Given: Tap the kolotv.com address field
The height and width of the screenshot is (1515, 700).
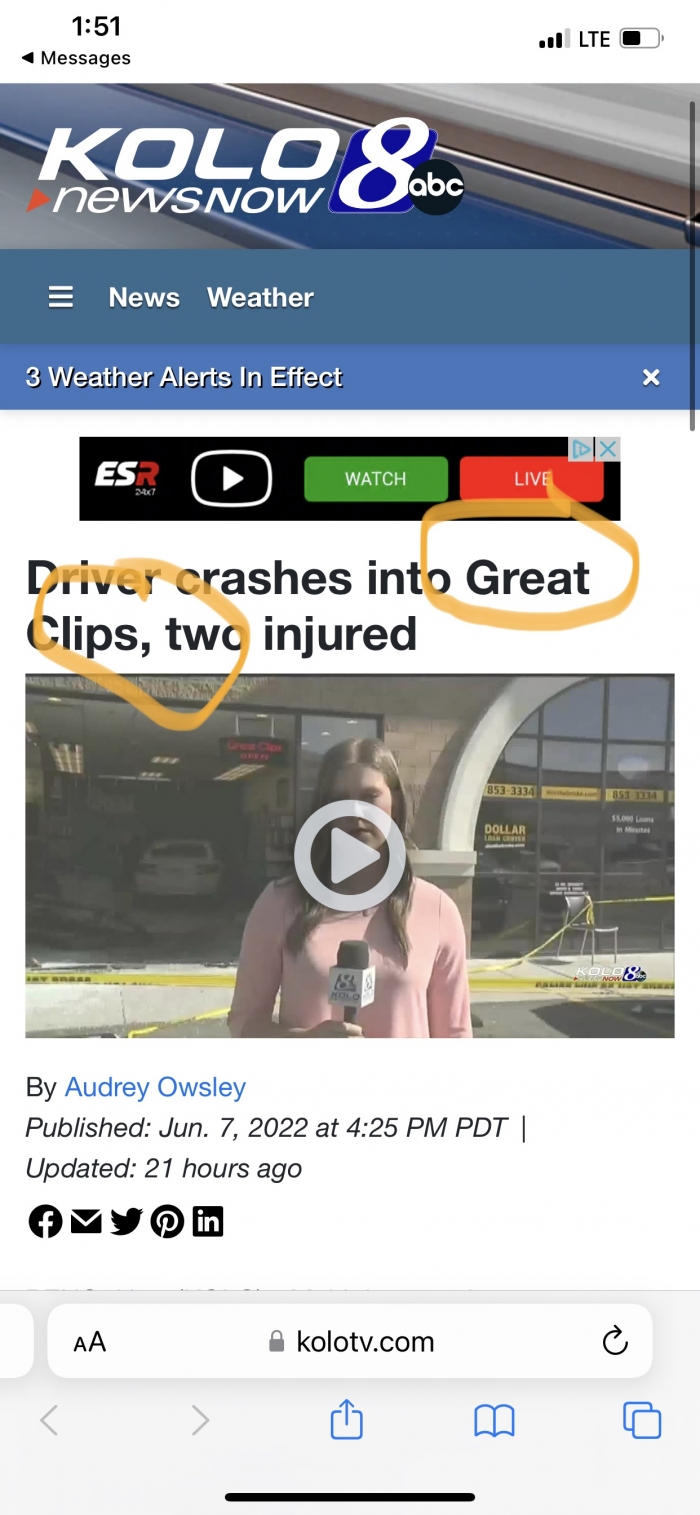Looking at the screenshot, I should (350, 1341).
